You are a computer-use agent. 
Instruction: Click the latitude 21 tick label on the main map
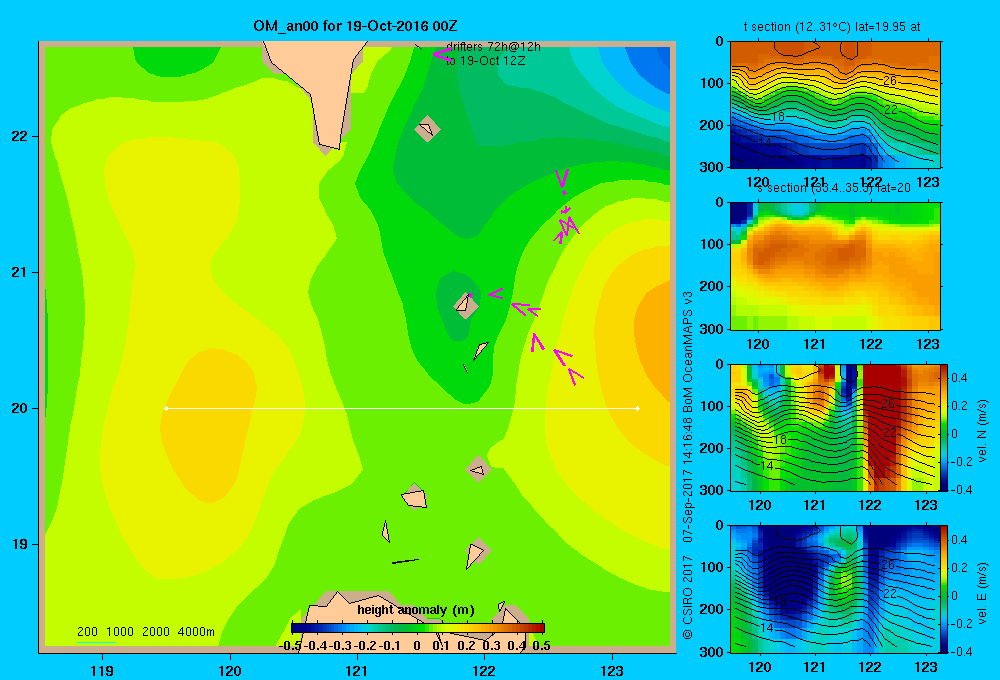tap(20, 272)
